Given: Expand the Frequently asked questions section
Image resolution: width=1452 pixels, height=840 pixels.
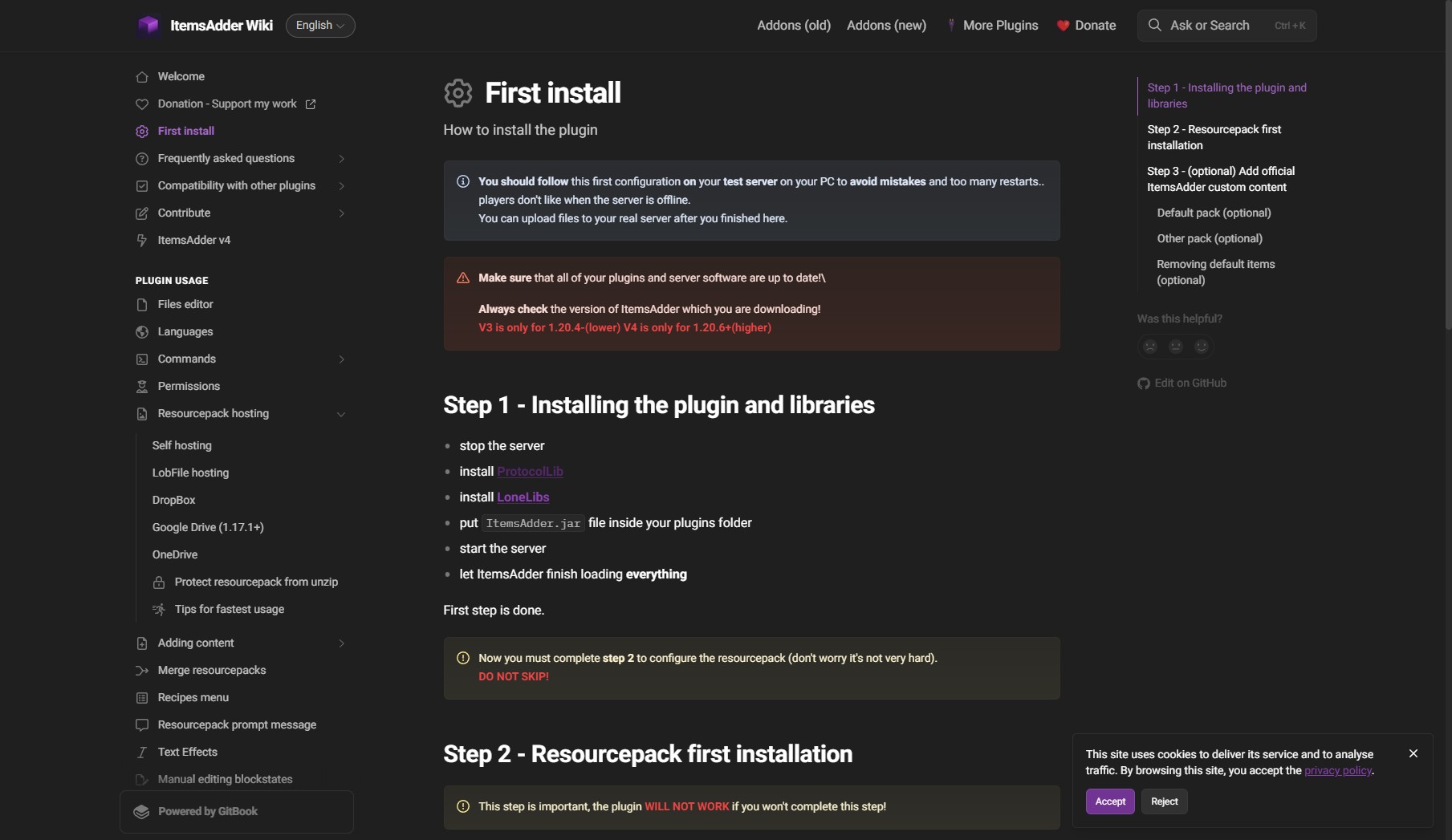Looking at the screenshot, I should pyautogui.click(x=342, y=158).
